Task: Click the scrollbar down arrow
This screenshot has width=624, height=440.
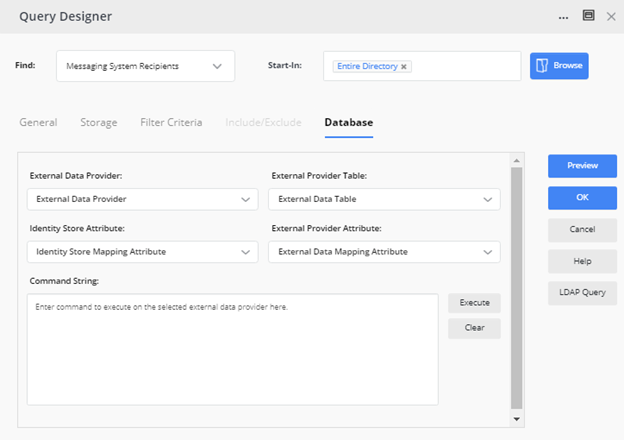Action: [516, 419]
